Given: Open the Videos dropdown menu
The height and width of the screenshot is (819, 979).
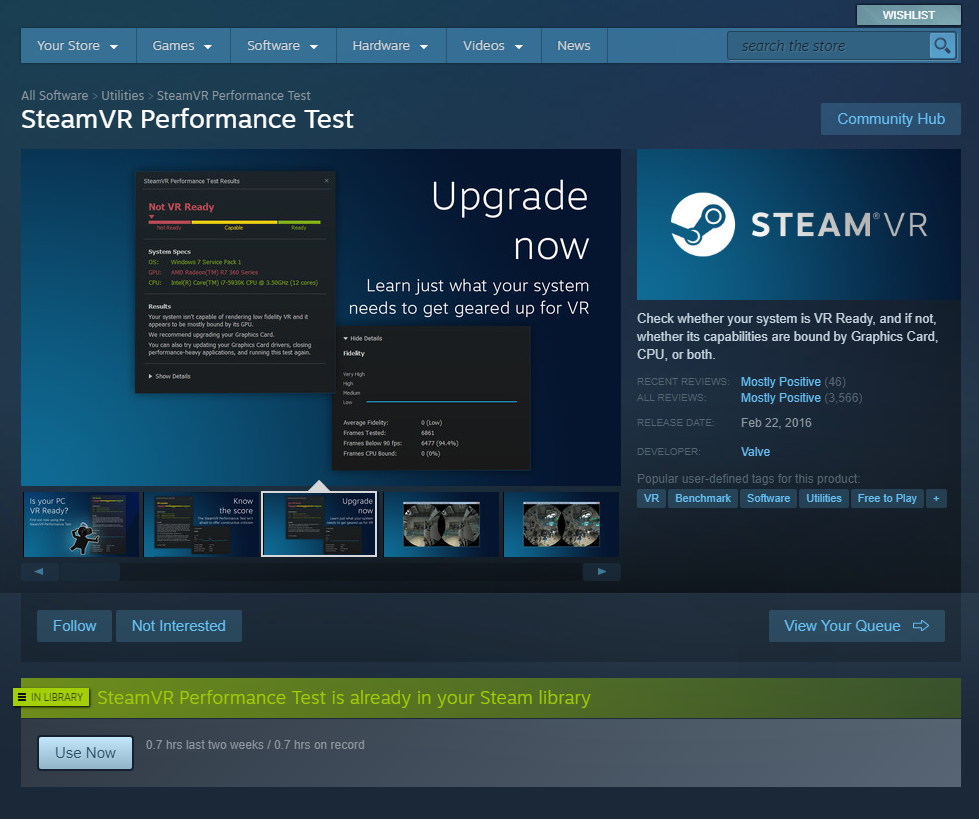Looking at the screenshot, I should pyautogui.click(x=493, y=46).
